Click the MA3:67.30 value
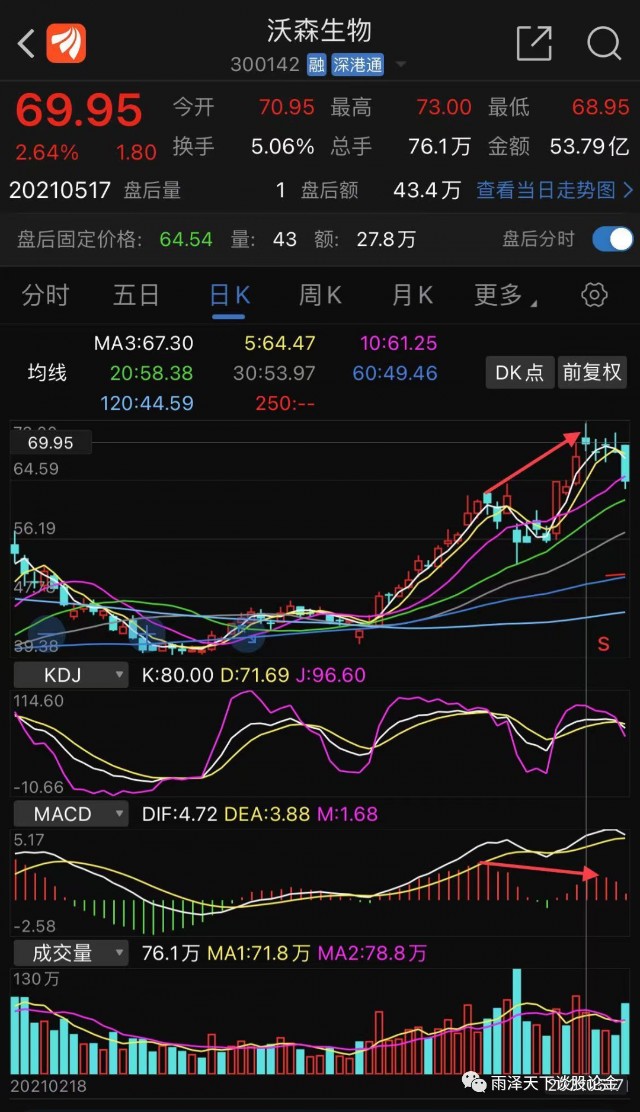 coord(143,343)
